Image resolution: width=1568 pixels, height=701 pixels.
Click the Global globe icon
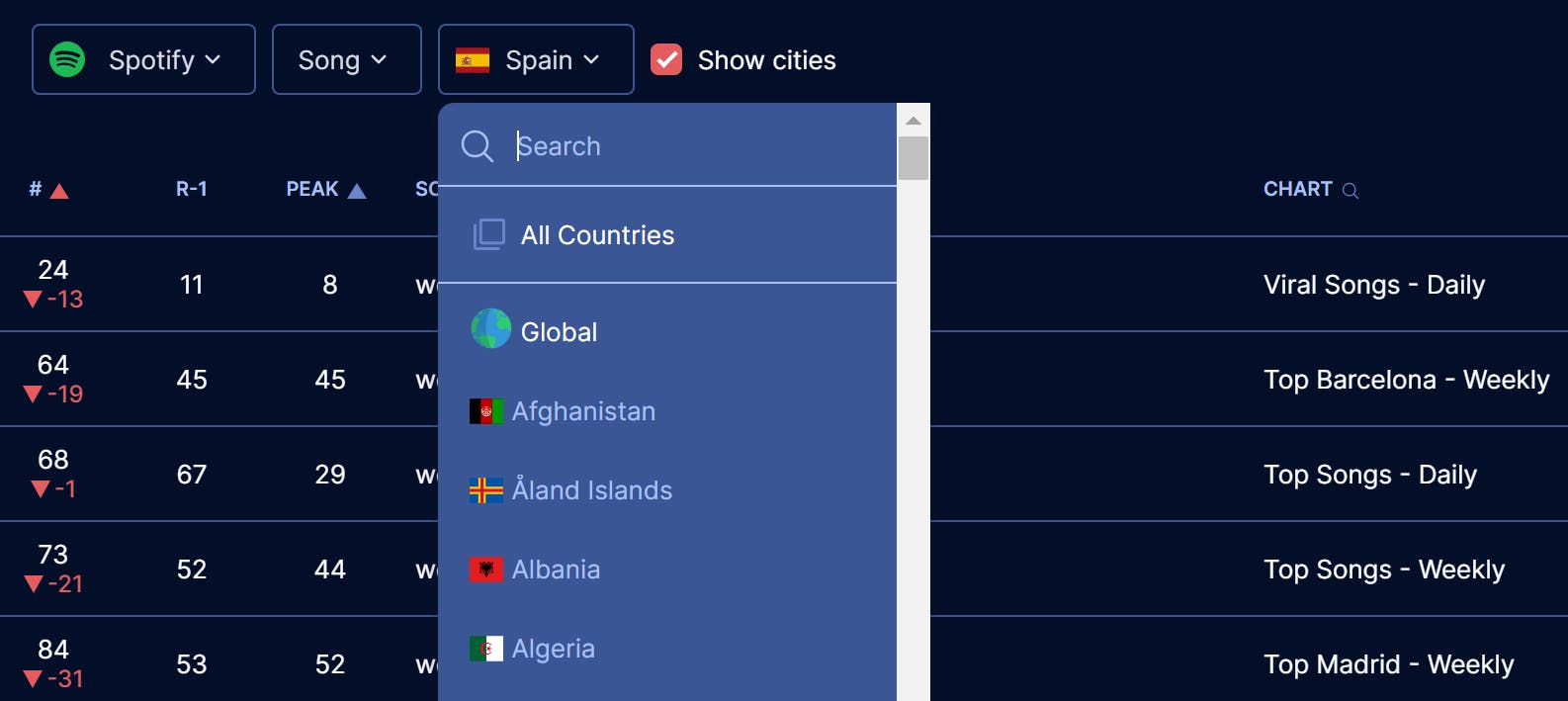[491, 328]
